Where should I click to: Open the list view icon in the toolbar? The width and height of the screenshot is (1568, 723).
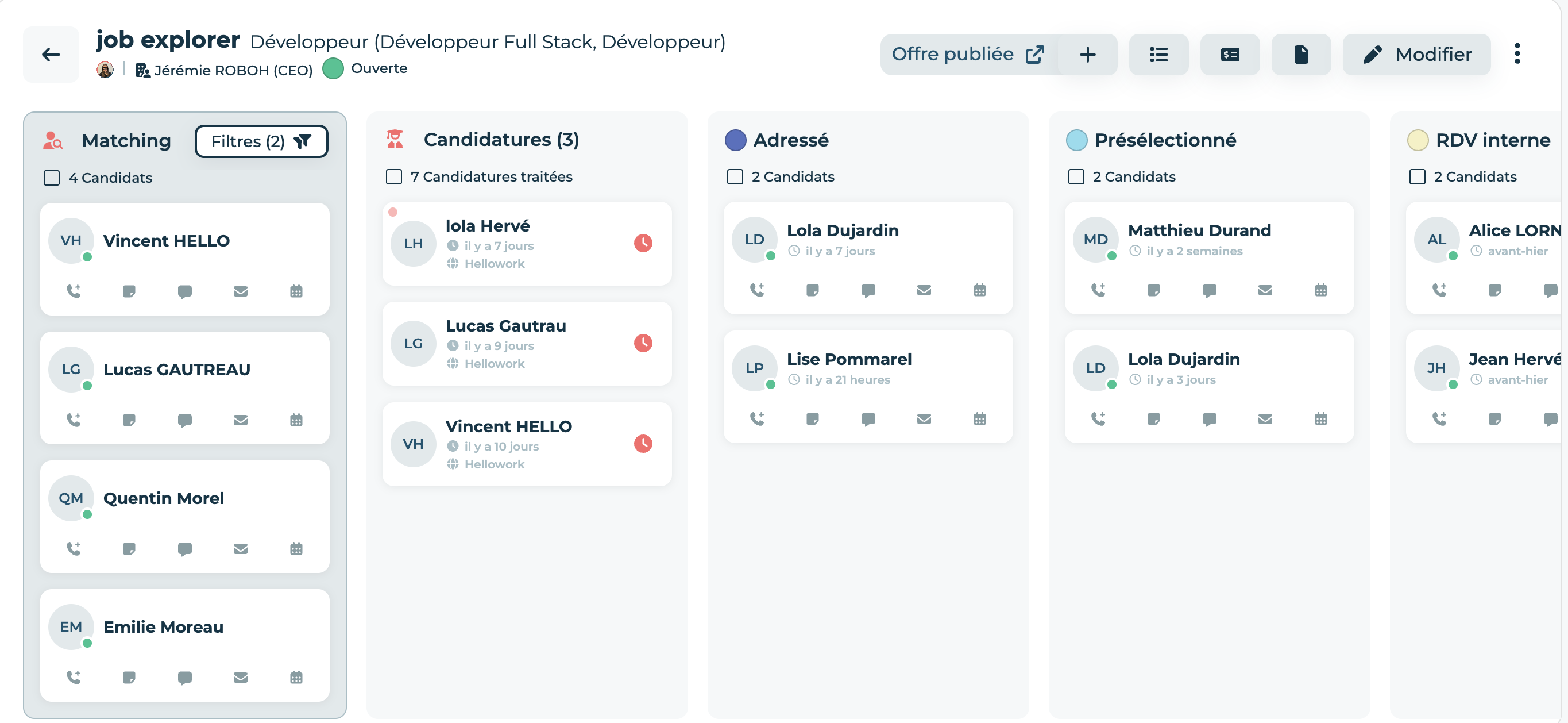(x=1158, y=54)
